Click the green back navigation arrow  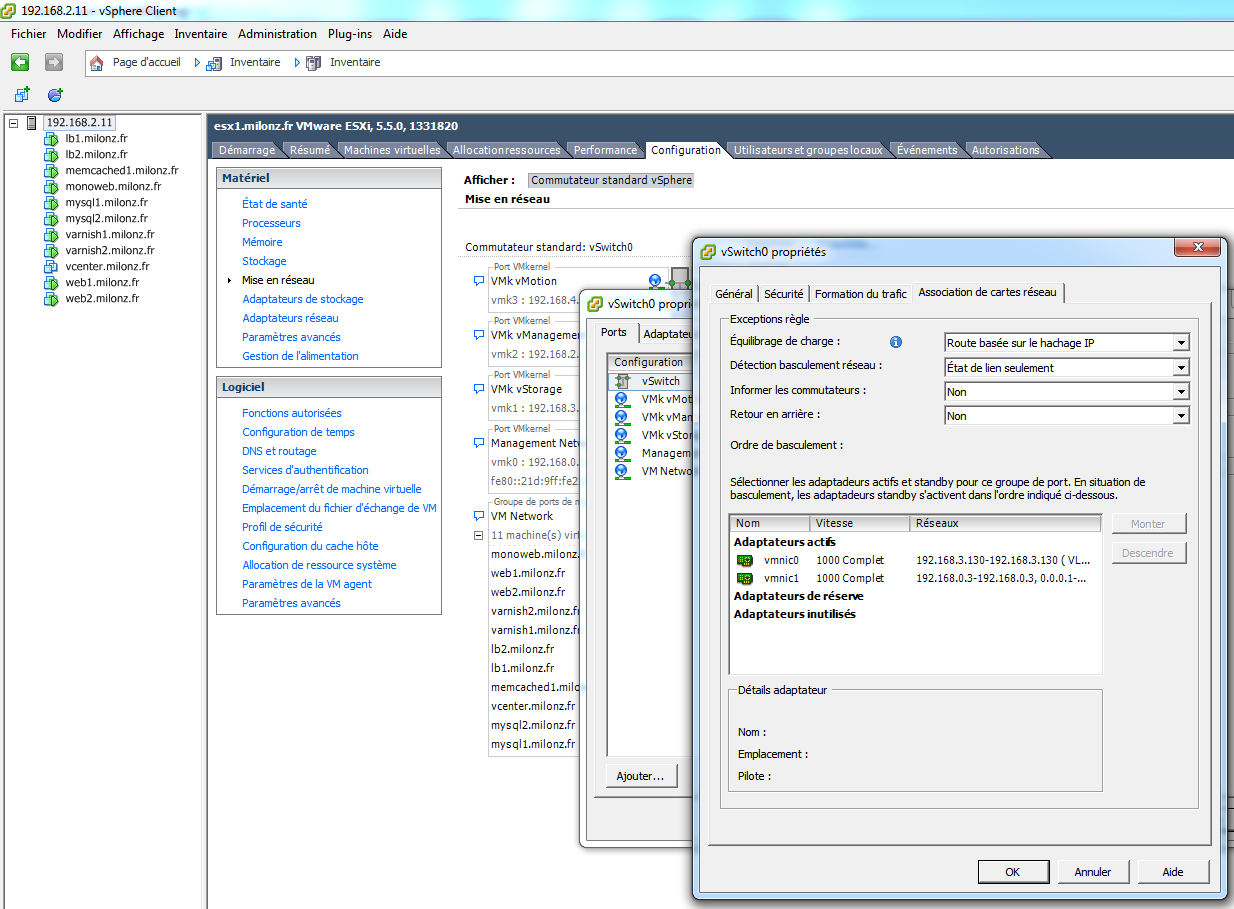(20, 62)
